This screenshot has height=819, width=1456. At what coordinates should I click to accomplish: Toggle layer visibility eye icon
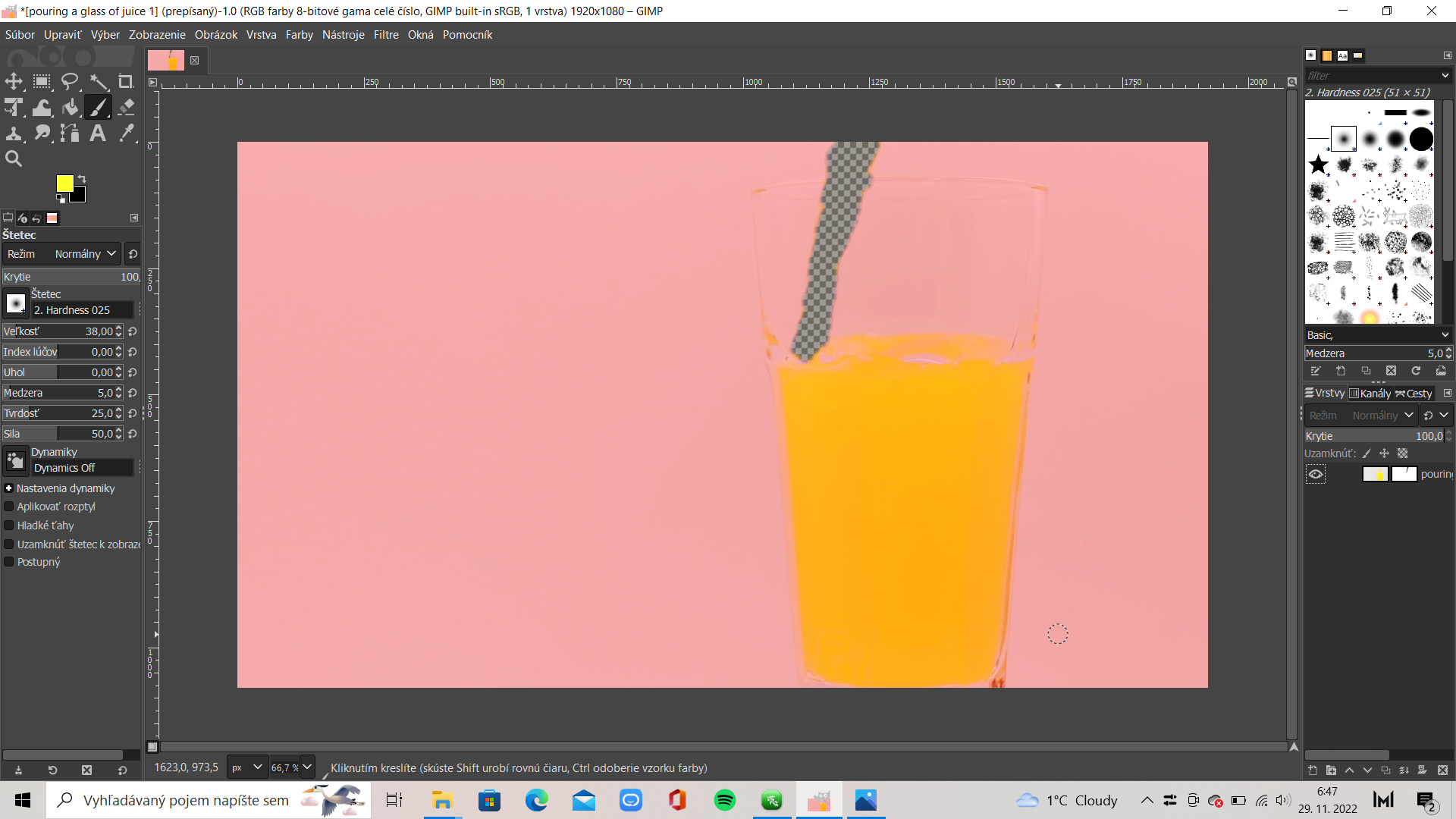1315,473
